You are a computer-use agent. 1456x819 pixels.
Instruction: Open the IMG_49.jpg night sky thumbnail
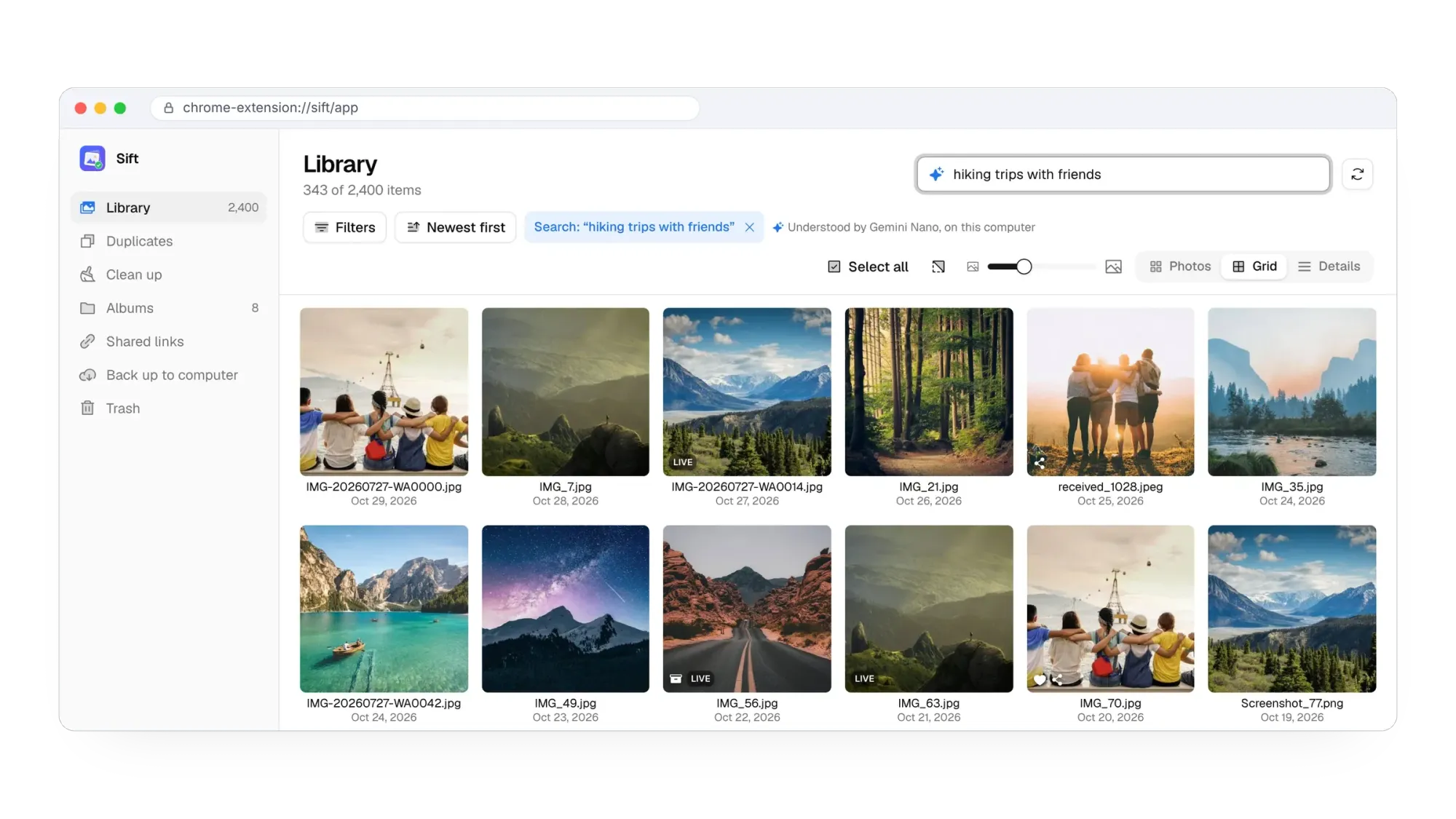(x=566, y=609)
